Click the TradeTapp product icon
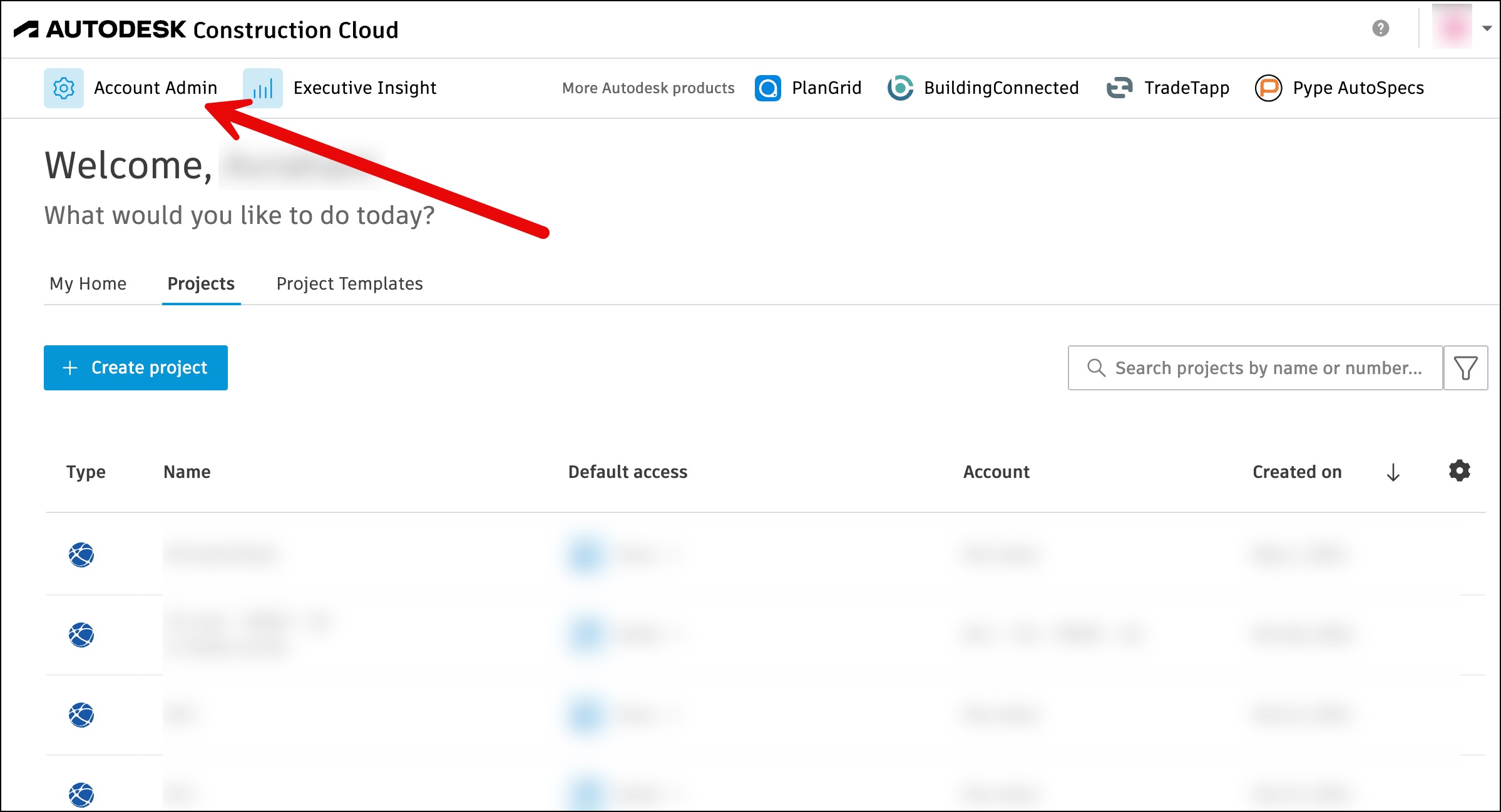Viewport: 1501px width, 812px height. click(1120, 88)
